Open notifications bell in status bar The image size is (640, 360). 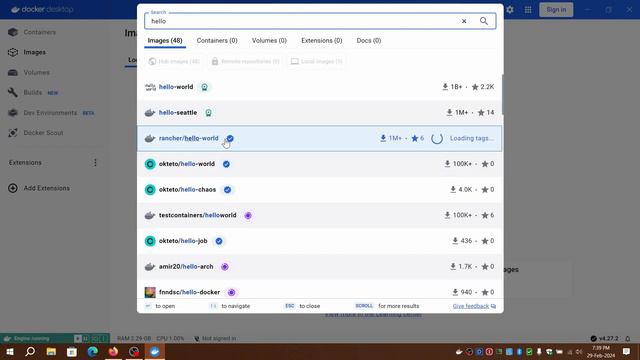click(627, 338)
